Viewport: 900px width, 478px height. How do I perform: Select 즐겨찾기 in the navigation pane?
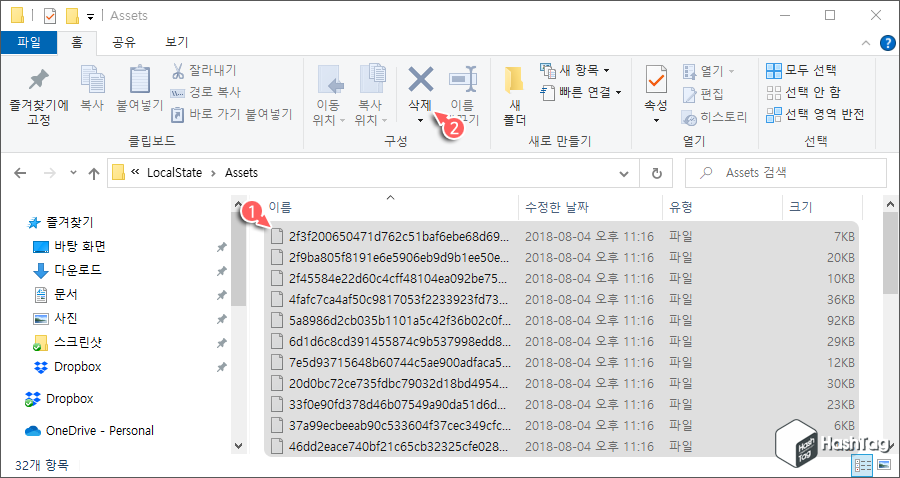[60, 222]
